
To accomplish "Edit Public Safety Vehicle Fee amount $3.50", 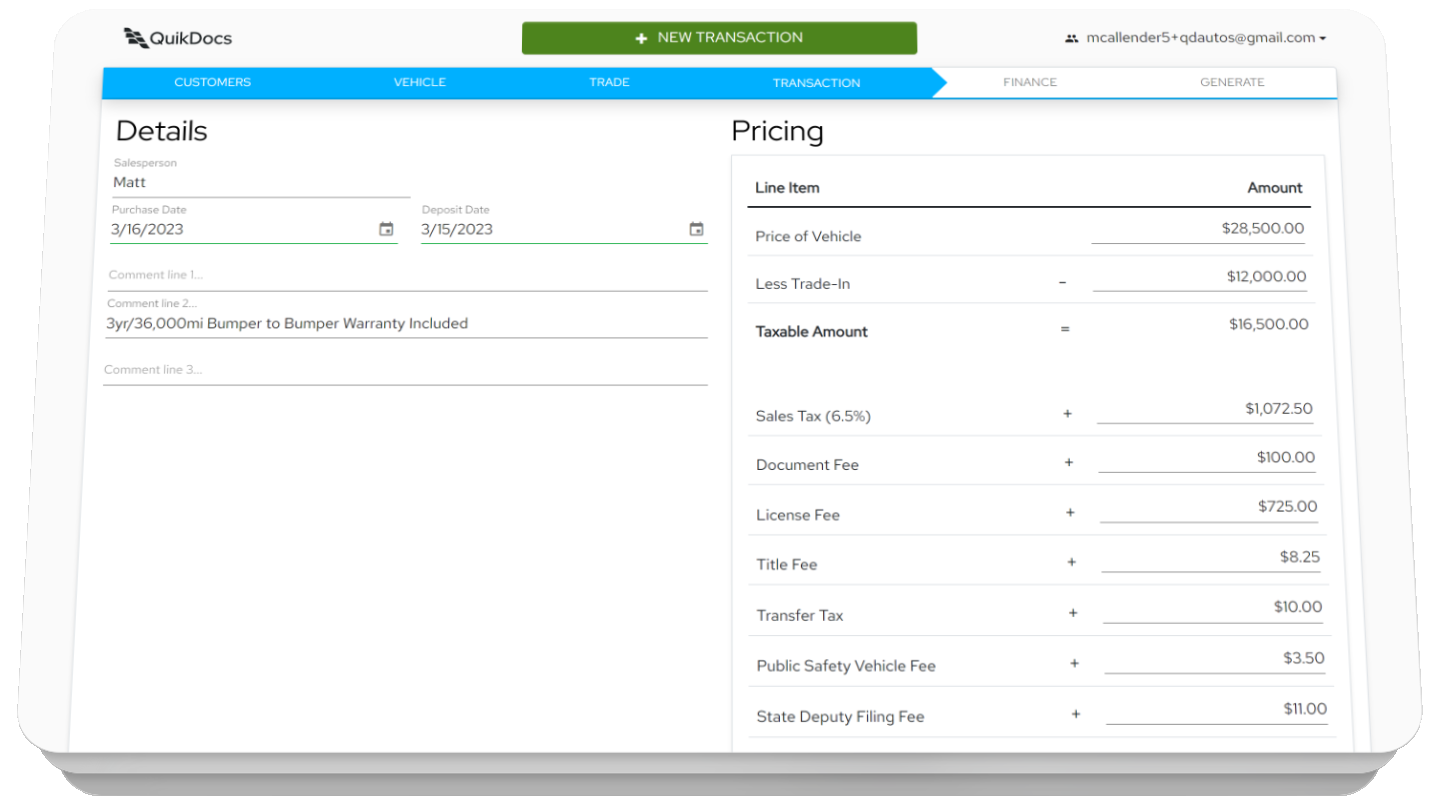I will pos(1215,659).
